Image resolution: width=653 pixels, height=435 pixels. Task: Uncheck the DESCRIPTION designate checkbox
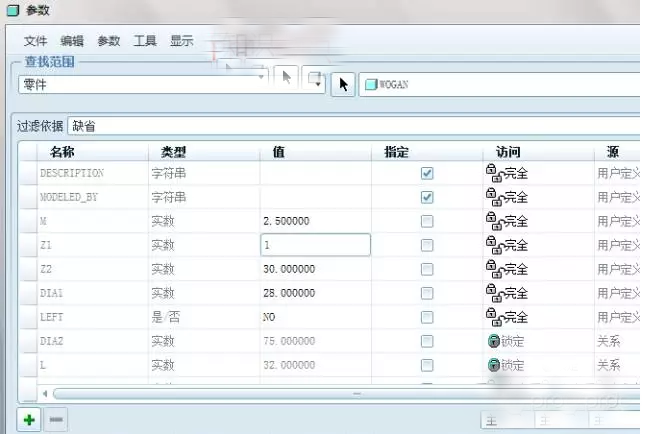(x=427, y=173)
